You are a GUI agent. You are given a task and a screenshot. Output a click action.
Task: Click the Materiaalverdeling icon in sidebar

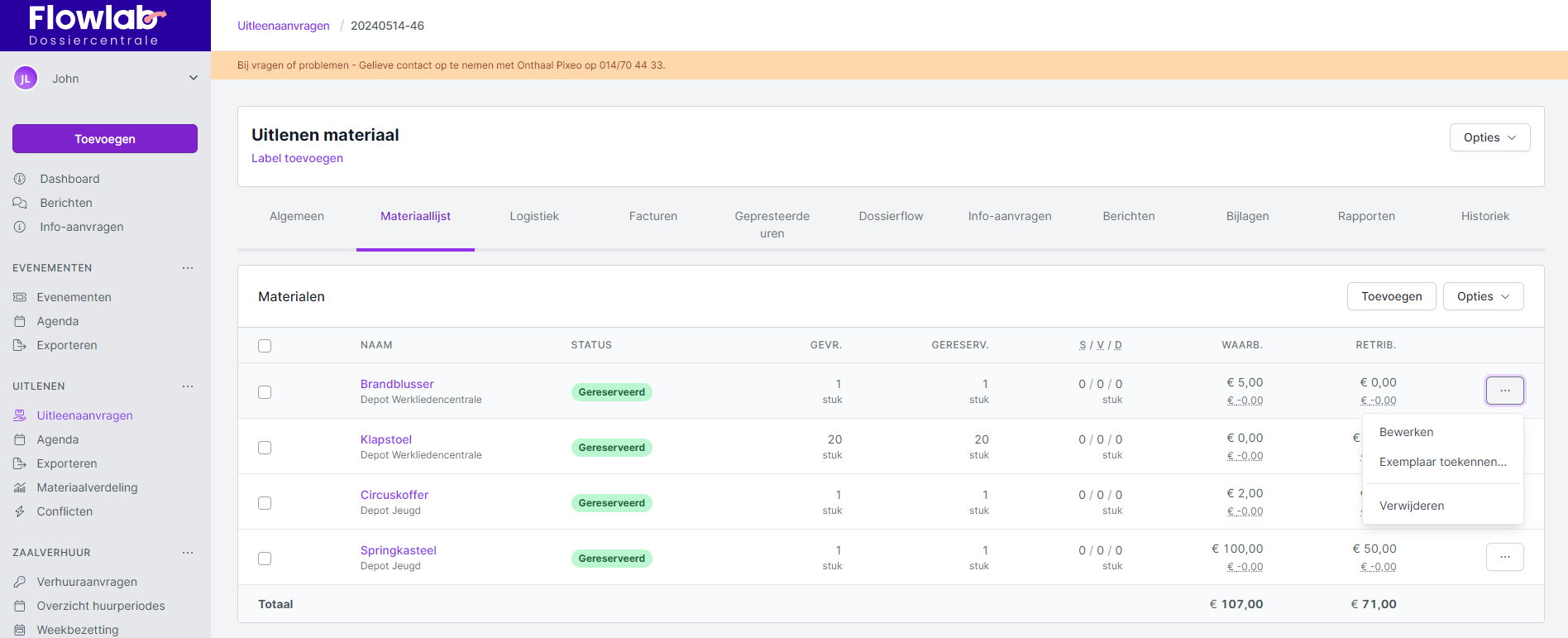click(20, 487)
